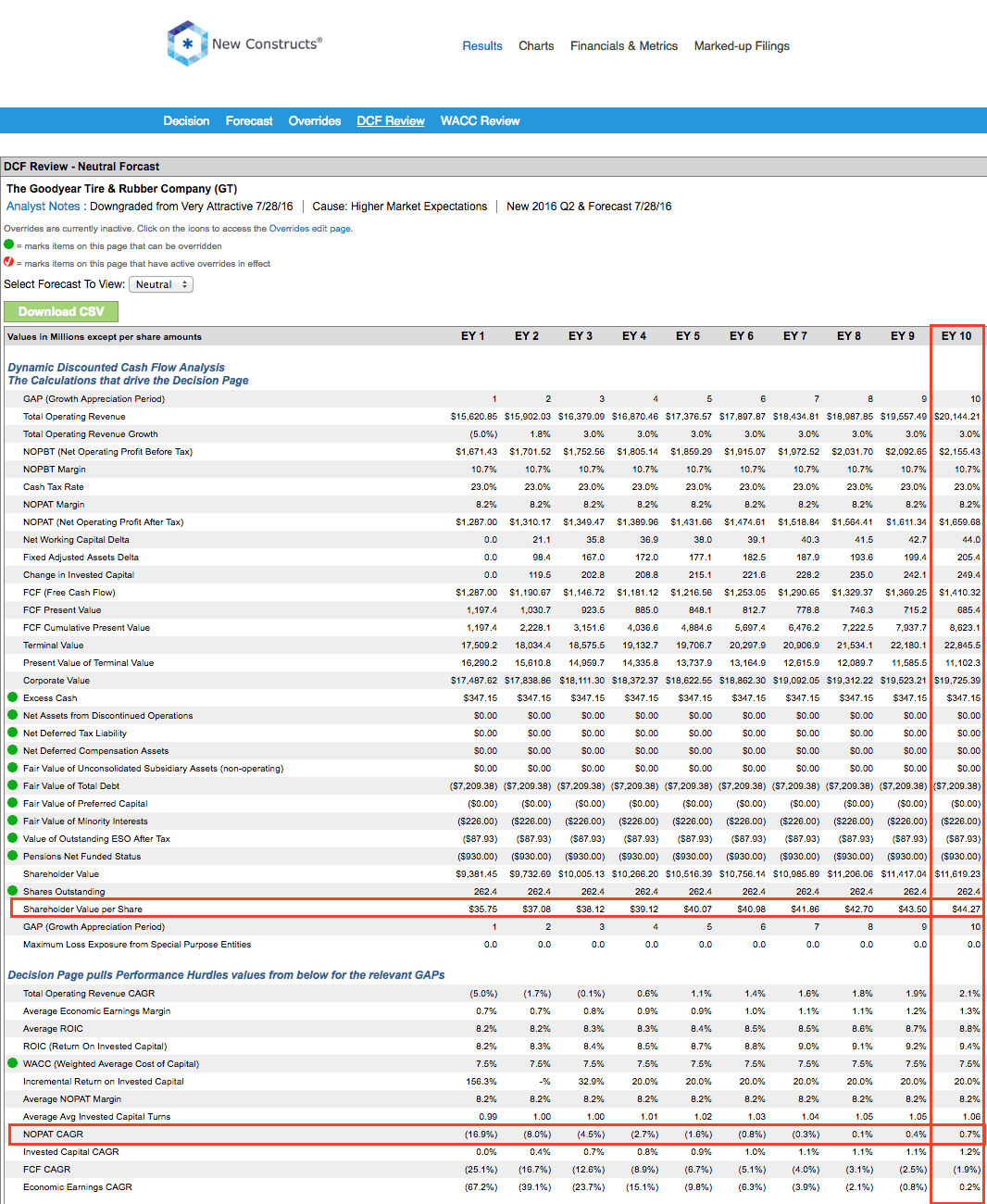The image size is (987, 1204).
Task: Click the 'Total Operating Revenue CAGR' label
Action: [89, 993]
